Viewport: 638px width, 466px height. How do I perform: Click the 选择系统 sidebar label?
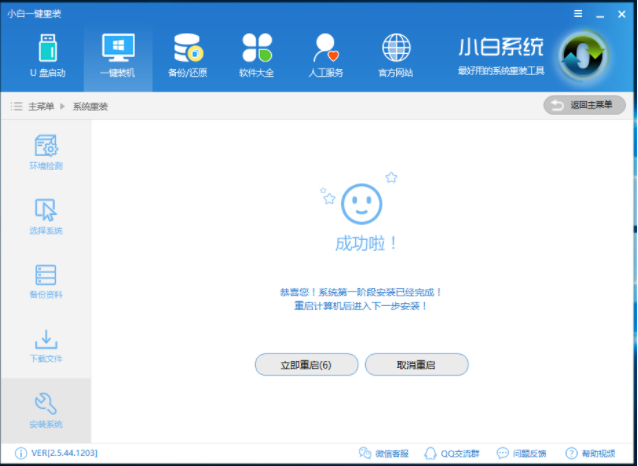46,231
